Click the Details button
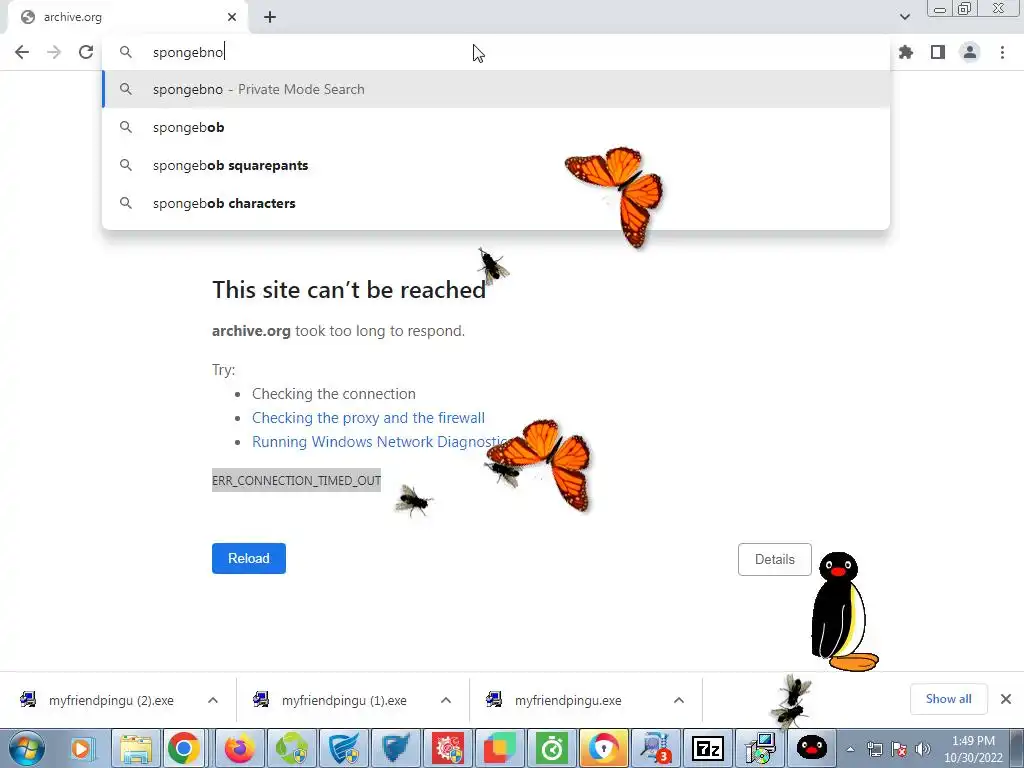Viewport: 1024px width, 768px height. click(x=775, y=560)
